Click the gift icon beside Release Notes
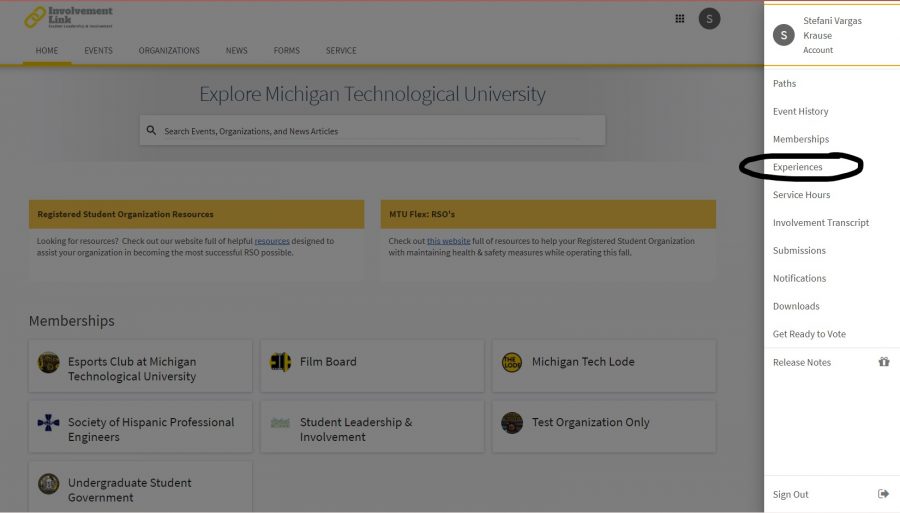900x513 pixels. 884,362
